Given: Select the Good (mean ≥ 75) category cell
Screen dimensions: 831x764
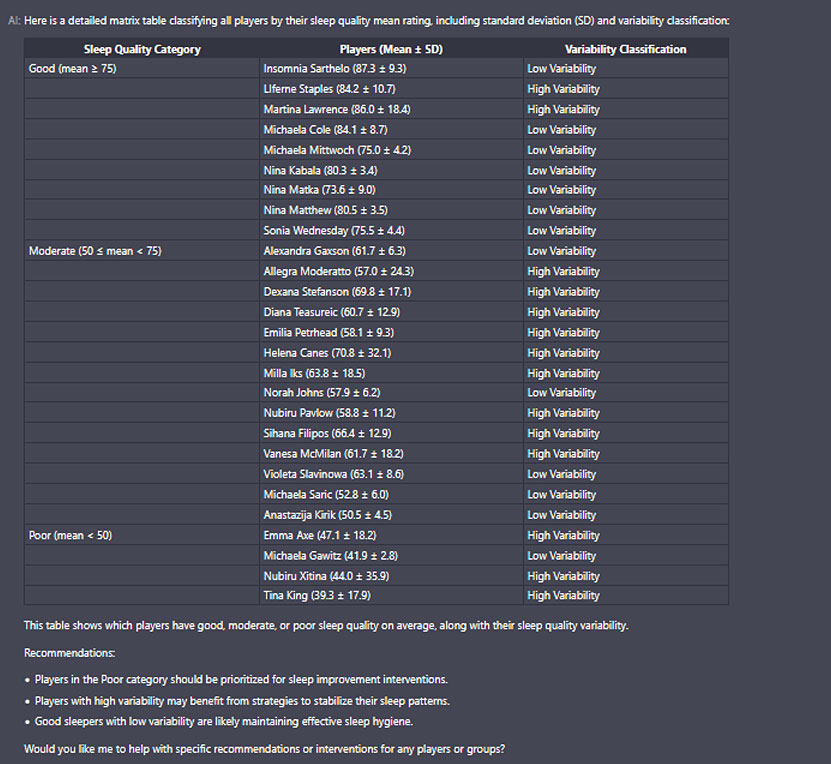Looking at the screenshot, I should pos(75,69).
